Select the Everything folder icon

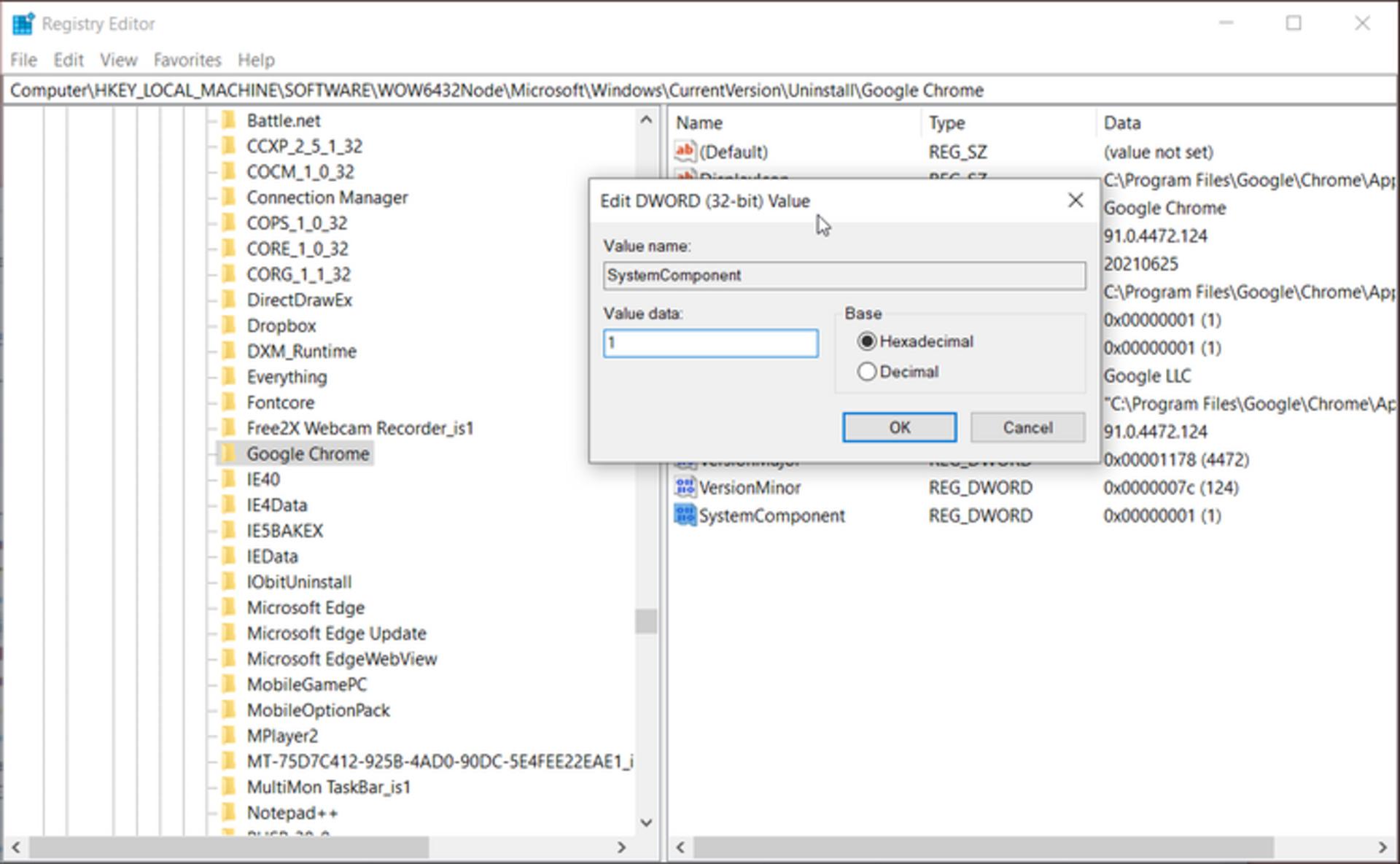(x=228, y=376)
